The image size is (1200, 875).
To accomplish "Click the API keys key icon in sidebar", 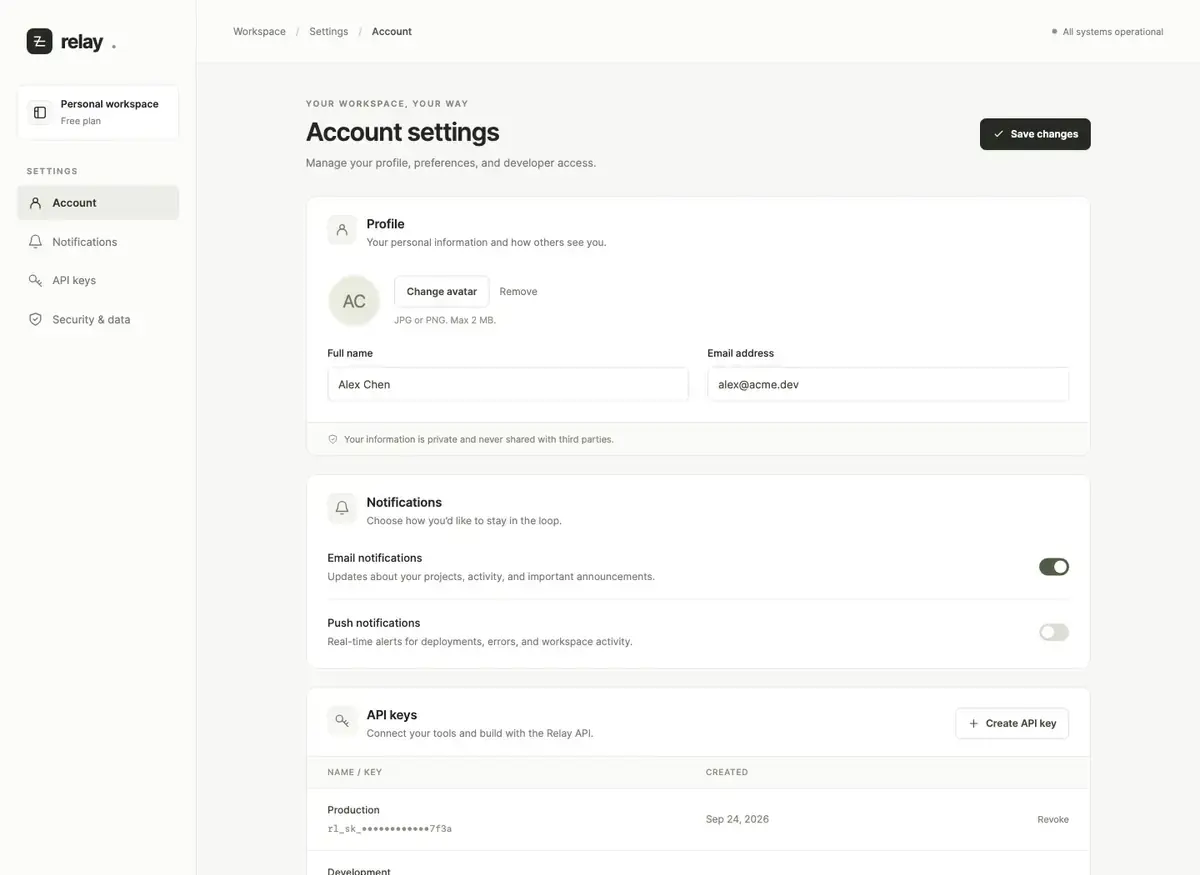I will 35,280.
